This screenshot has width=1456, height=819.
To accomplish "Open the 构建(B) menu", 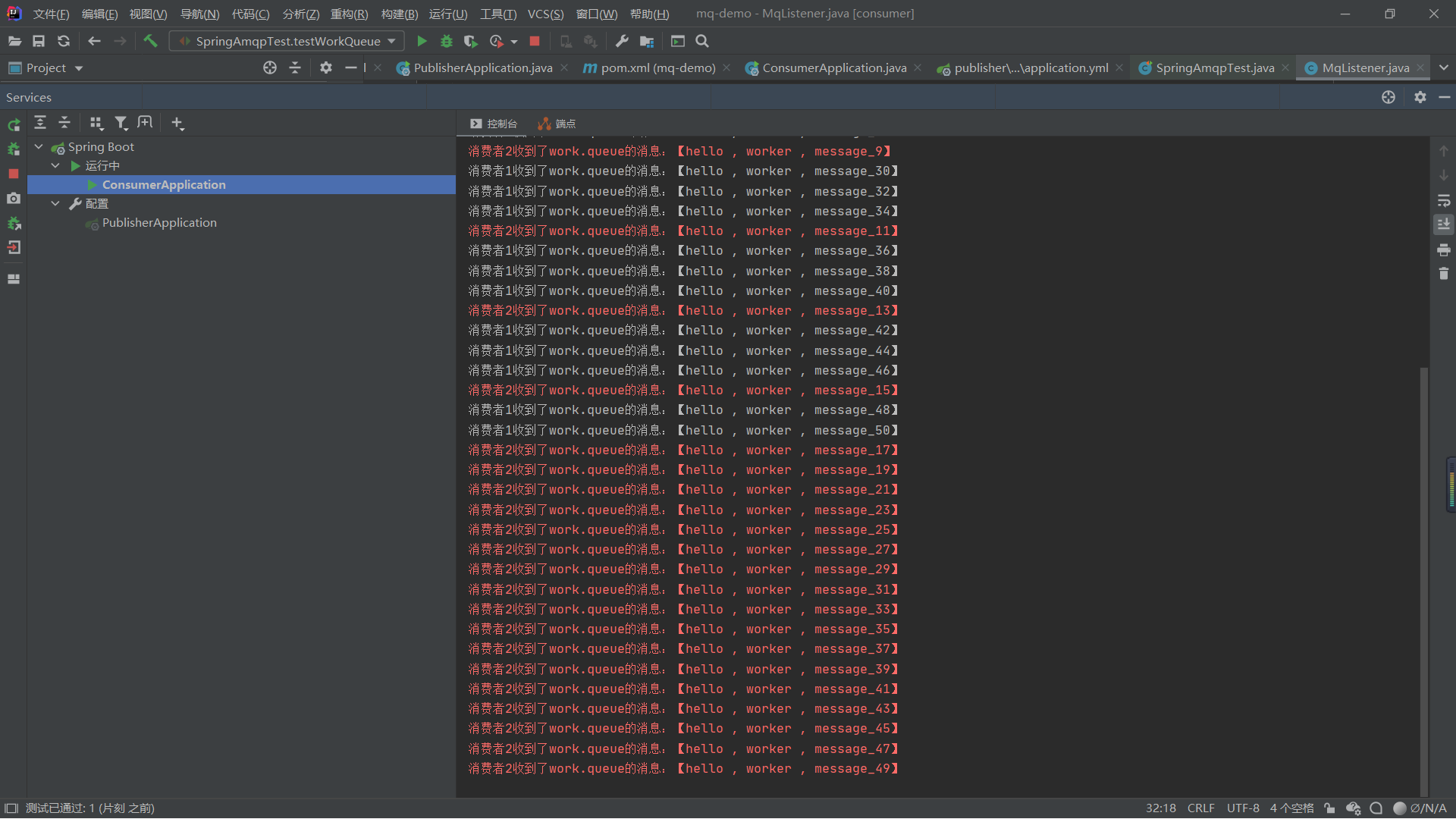I will click(x=399, y=14).
